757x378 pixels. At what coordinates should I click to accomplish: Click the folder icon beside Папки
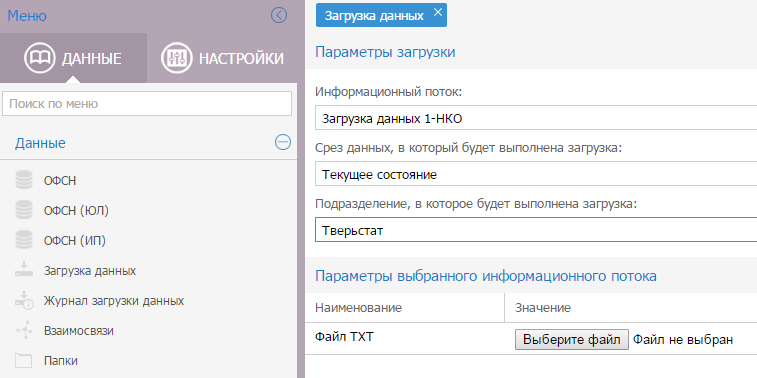(x=24, y=361)
